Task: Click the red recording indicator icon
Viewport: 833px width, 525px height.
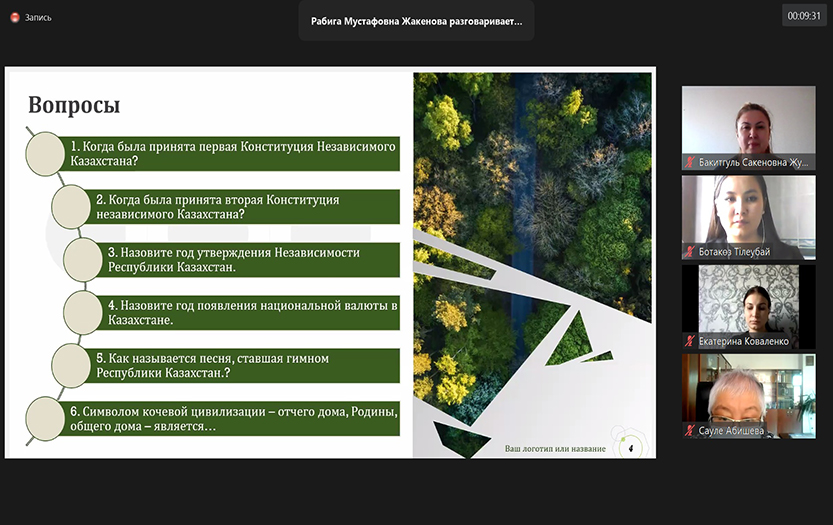Action: coord(15,17)
